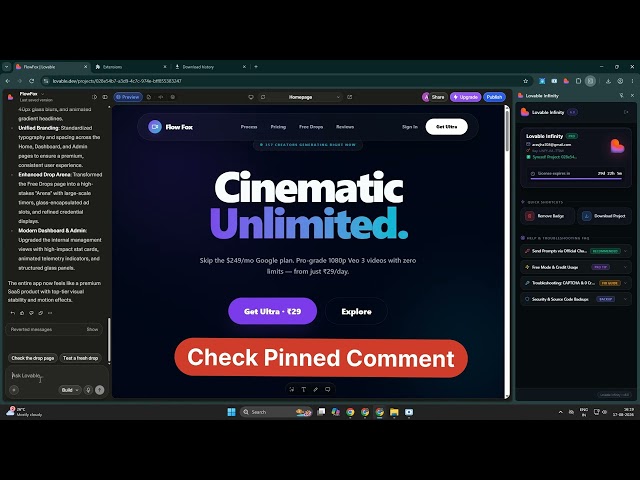Click the send arrow button in chat box

pyautogui.click(x=100, y=390)
